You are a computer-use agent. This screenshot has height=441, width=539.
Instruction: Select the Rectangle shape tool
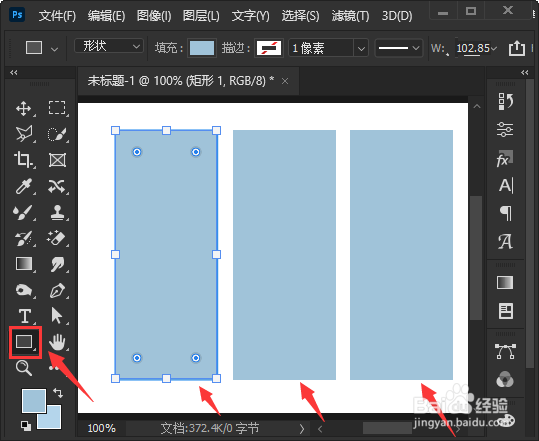(24, 342)
